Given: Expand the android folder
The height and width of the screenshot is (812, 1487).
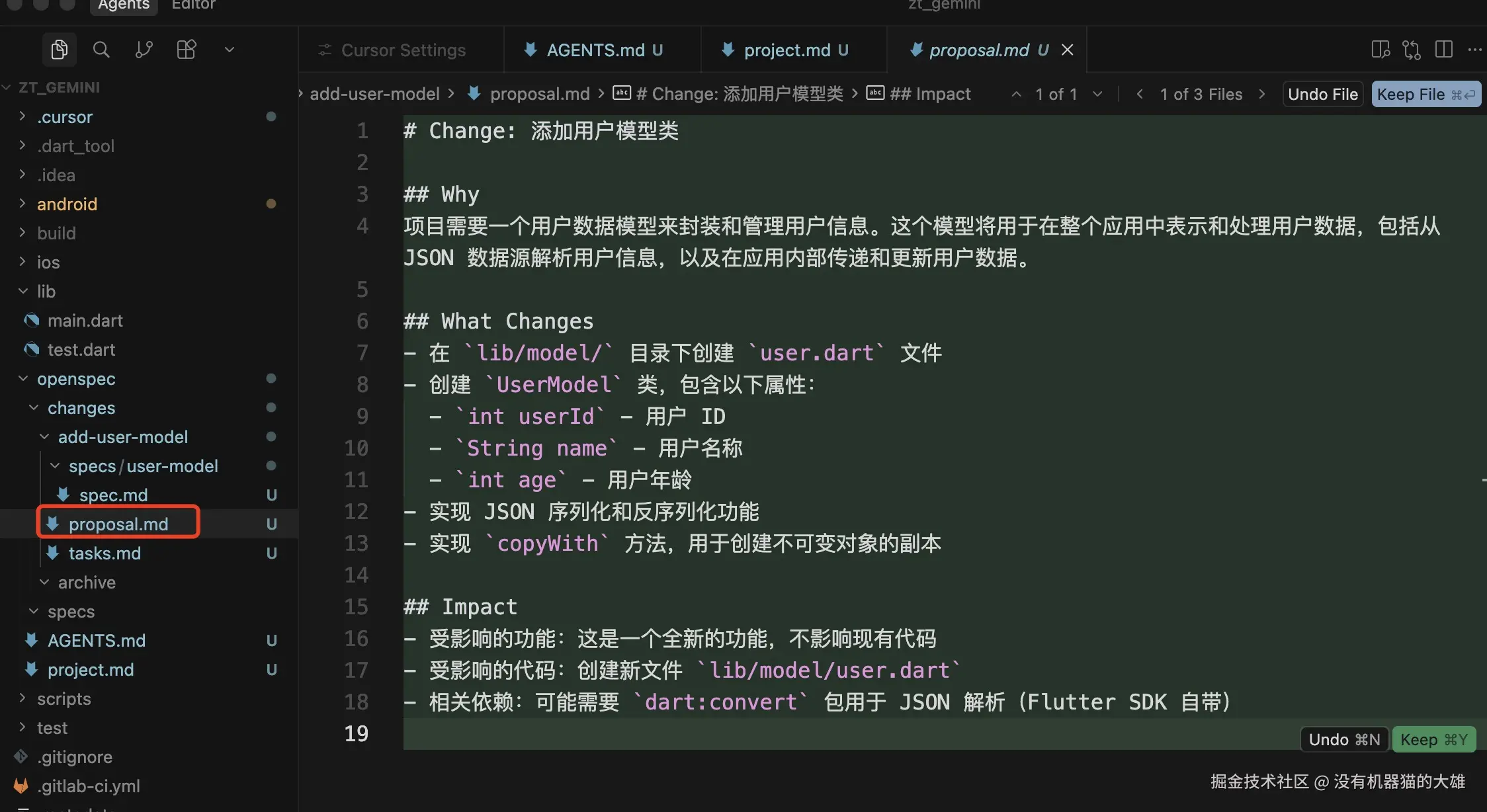Looking at the screenshot, I should pyautogui.click(x=67, y=204).
